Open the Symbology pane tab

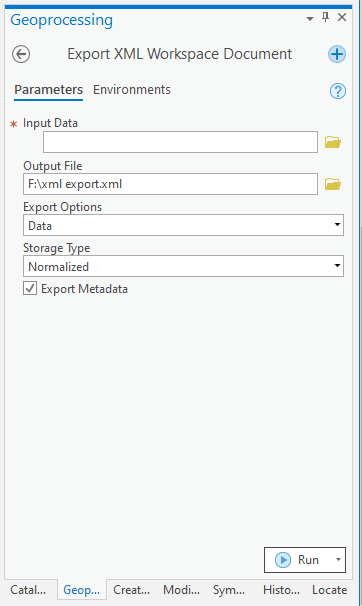click(229, 590)
